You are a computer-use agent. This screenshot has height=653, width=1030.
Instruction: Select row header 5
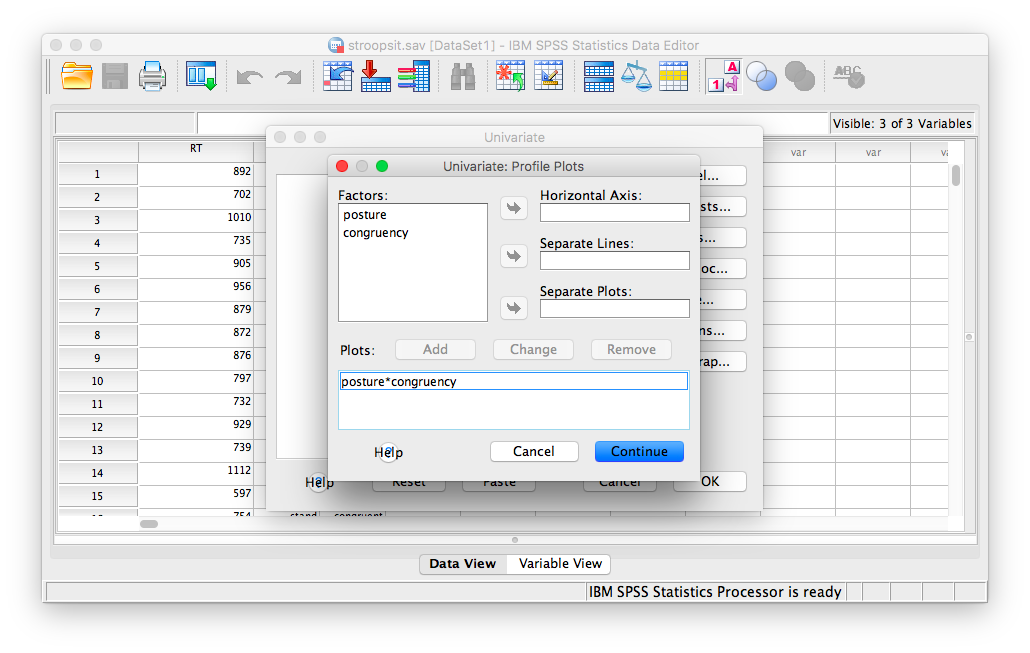pos(97,266)
